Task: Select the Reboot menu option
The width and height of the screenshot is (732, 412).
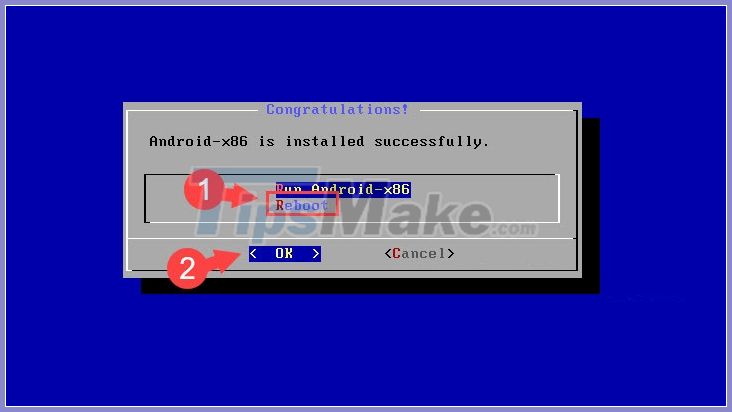Action: click(x=302, y=205)
